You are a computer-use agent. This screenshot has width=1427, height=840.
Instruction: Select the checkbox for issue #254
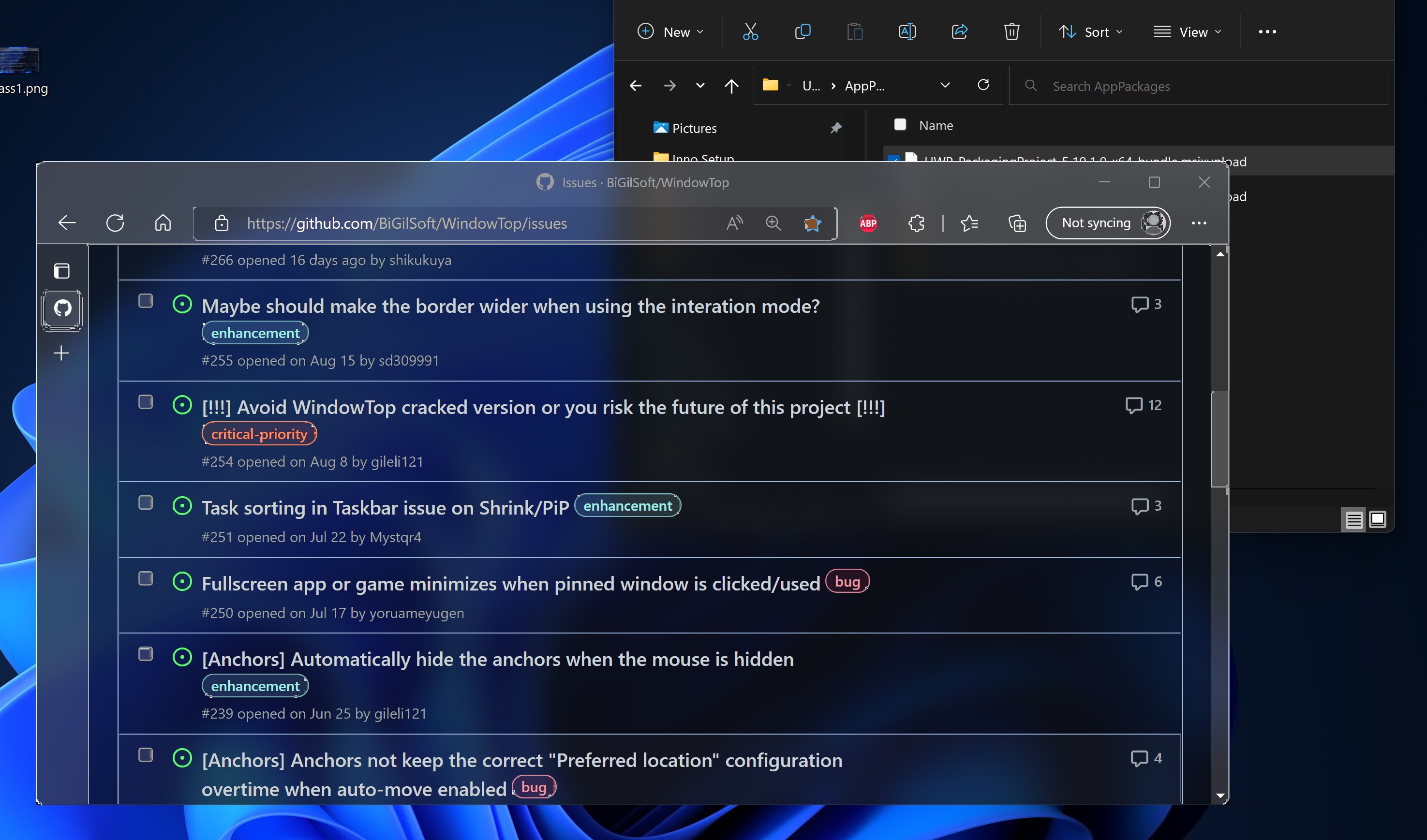pyautogui.click(x=146, y=402)
